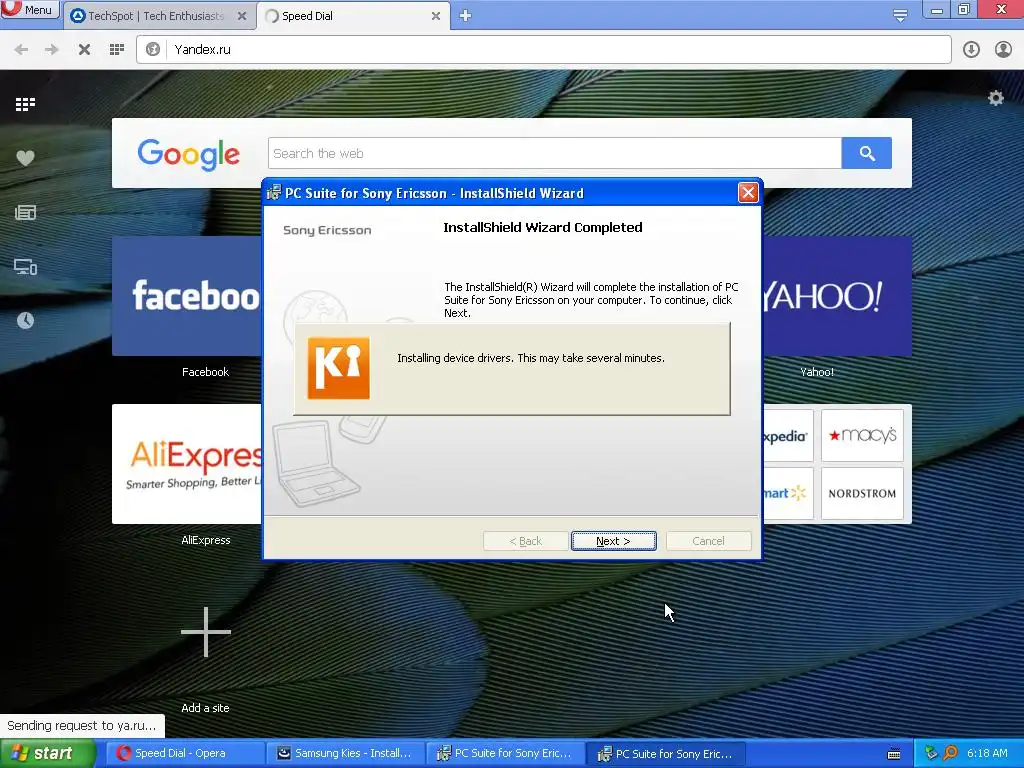Click the blue Google search button

coord(867,153)
